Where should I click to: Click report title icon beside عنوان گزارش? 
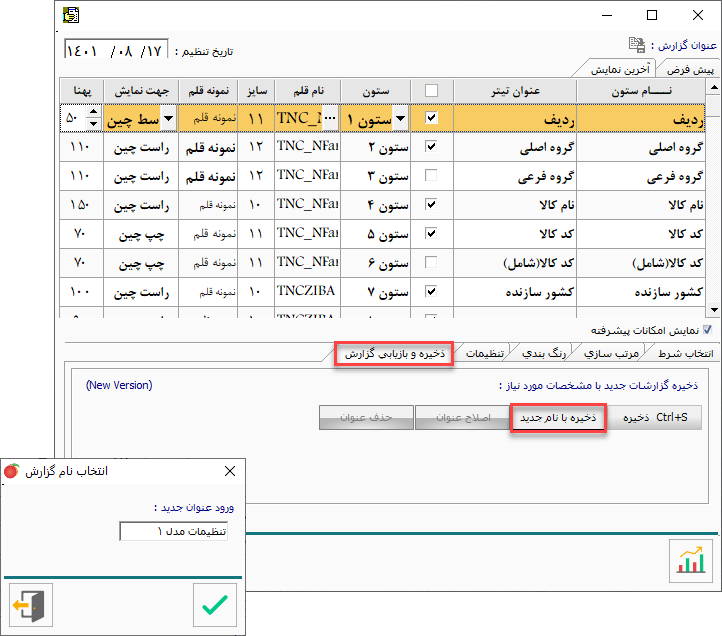[x=637, y=45]
